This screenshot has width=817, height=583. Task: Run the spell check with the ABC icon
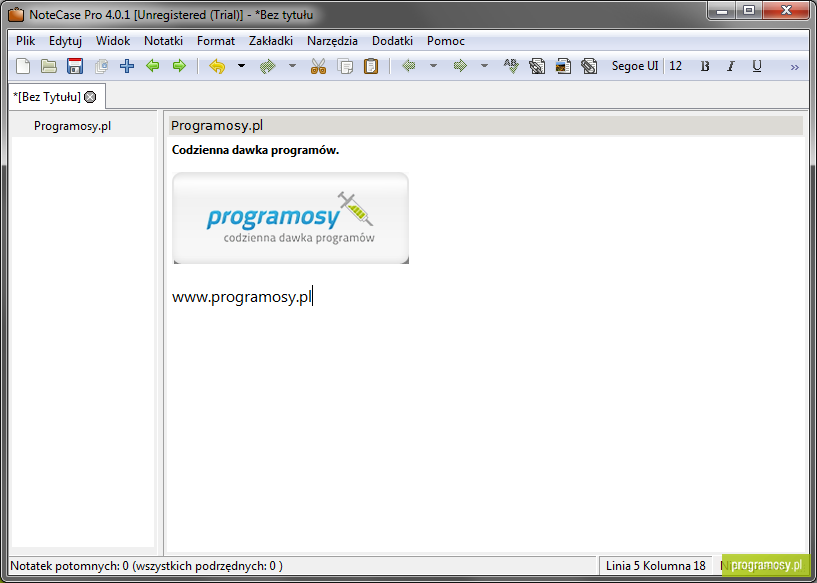click(x=511, y=66)
